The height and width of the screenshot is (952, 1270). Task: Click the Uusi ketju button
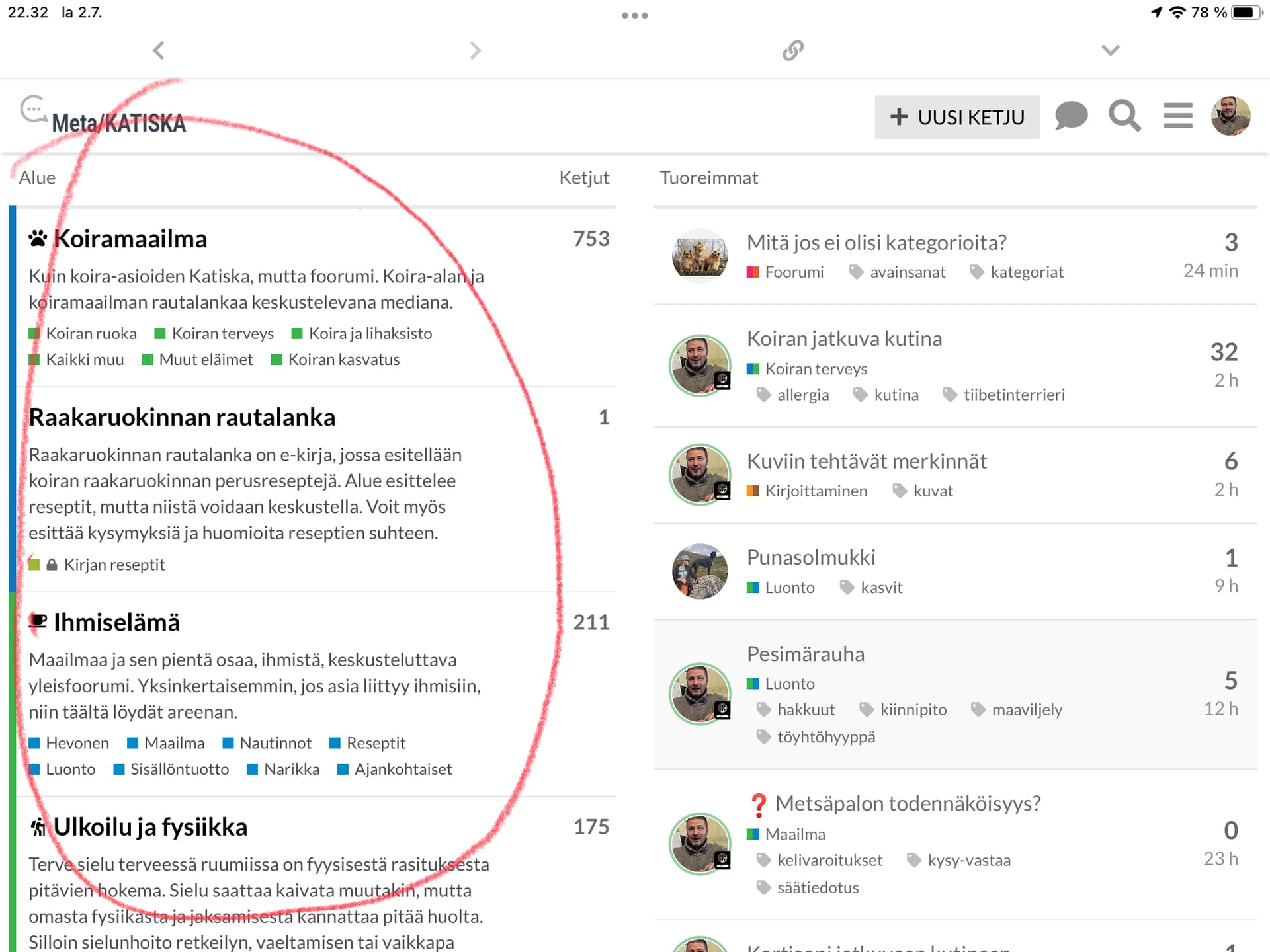click(x=956, y=117)
